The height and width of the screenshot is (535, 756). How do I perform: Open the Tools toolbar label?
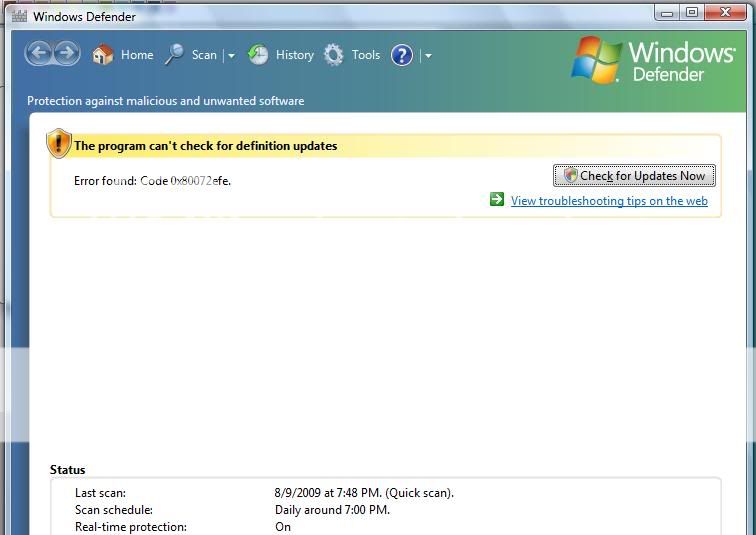(x=365, y=55)
